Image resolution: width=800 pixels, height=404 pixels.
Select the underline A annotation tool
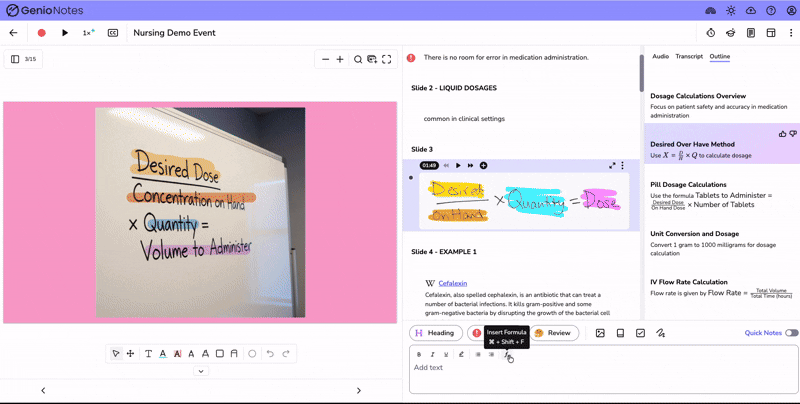[163, 354]
